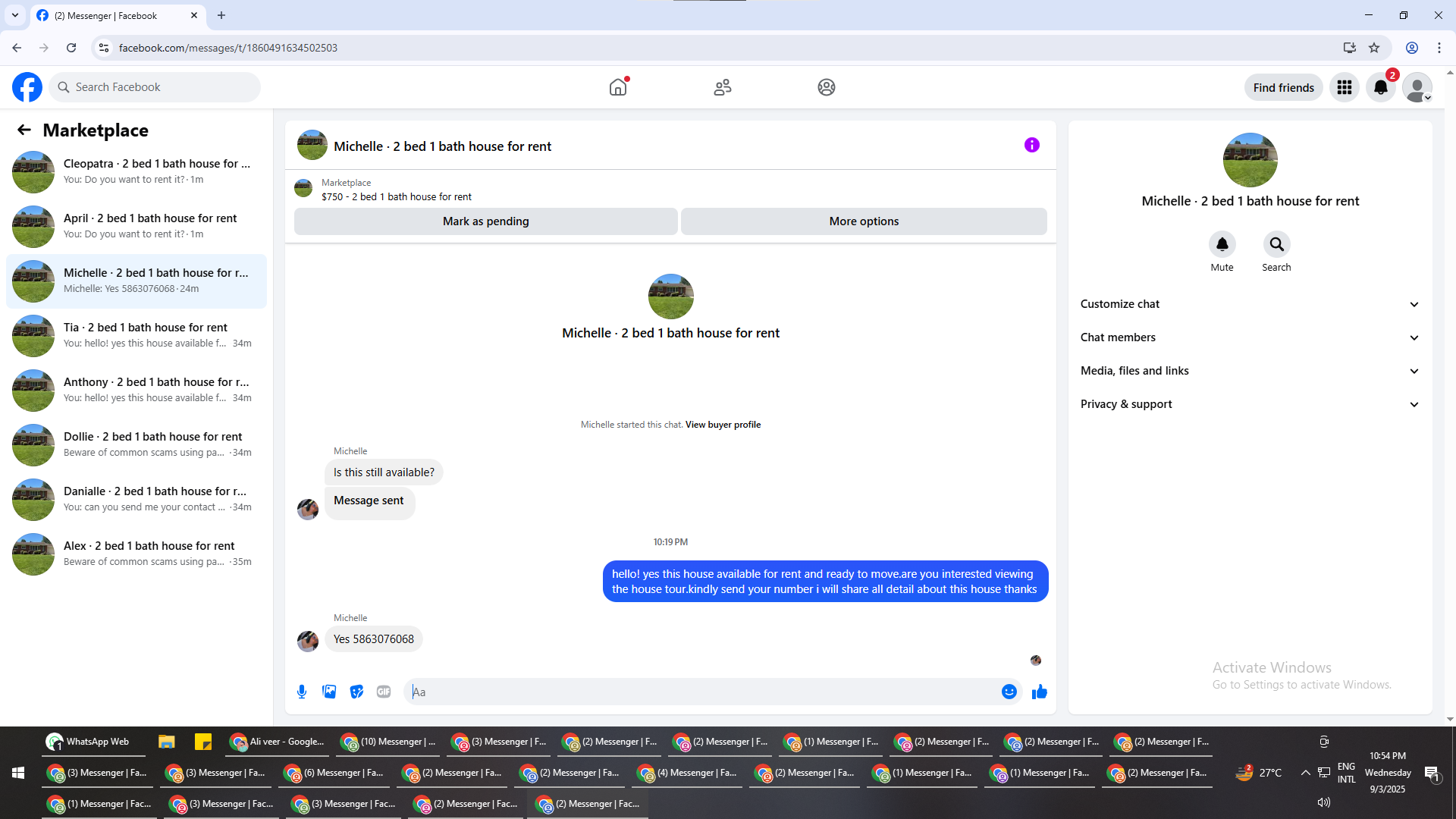Open Windows notification center

tap(1432, 773)
